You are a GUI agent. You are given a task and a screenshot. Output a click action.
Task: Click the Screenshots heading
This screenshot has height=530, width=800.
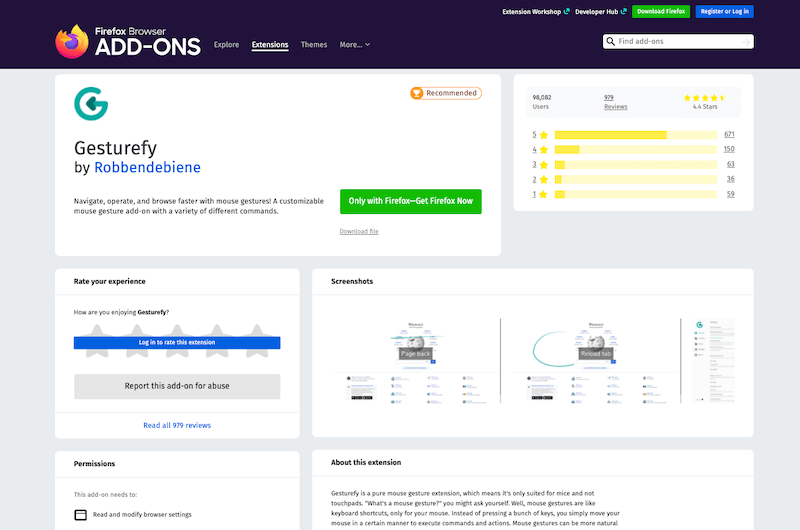[352, 282]
